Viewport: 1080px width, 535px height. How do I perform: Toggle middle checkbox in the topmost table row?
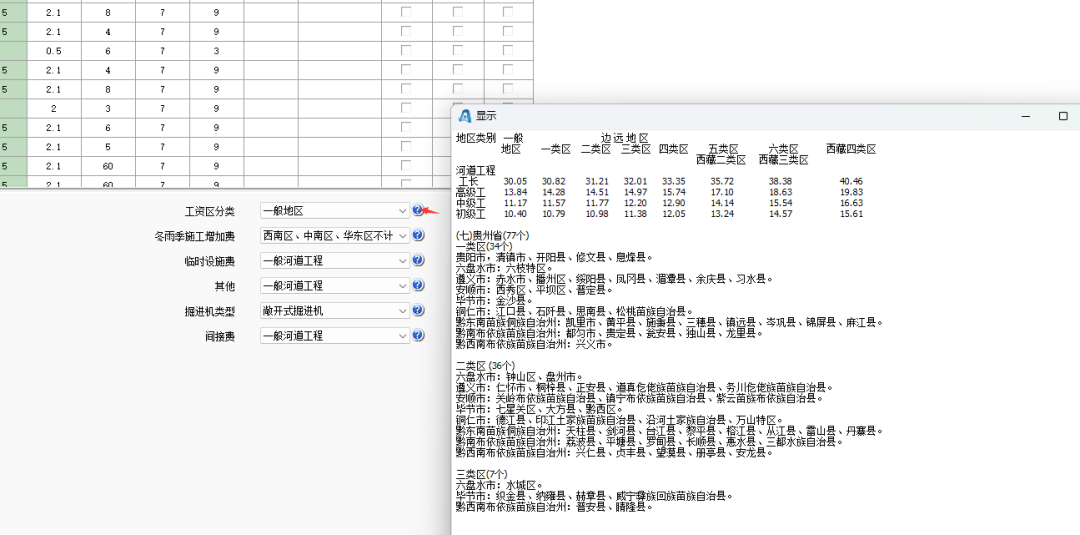[x=457, y=12]
